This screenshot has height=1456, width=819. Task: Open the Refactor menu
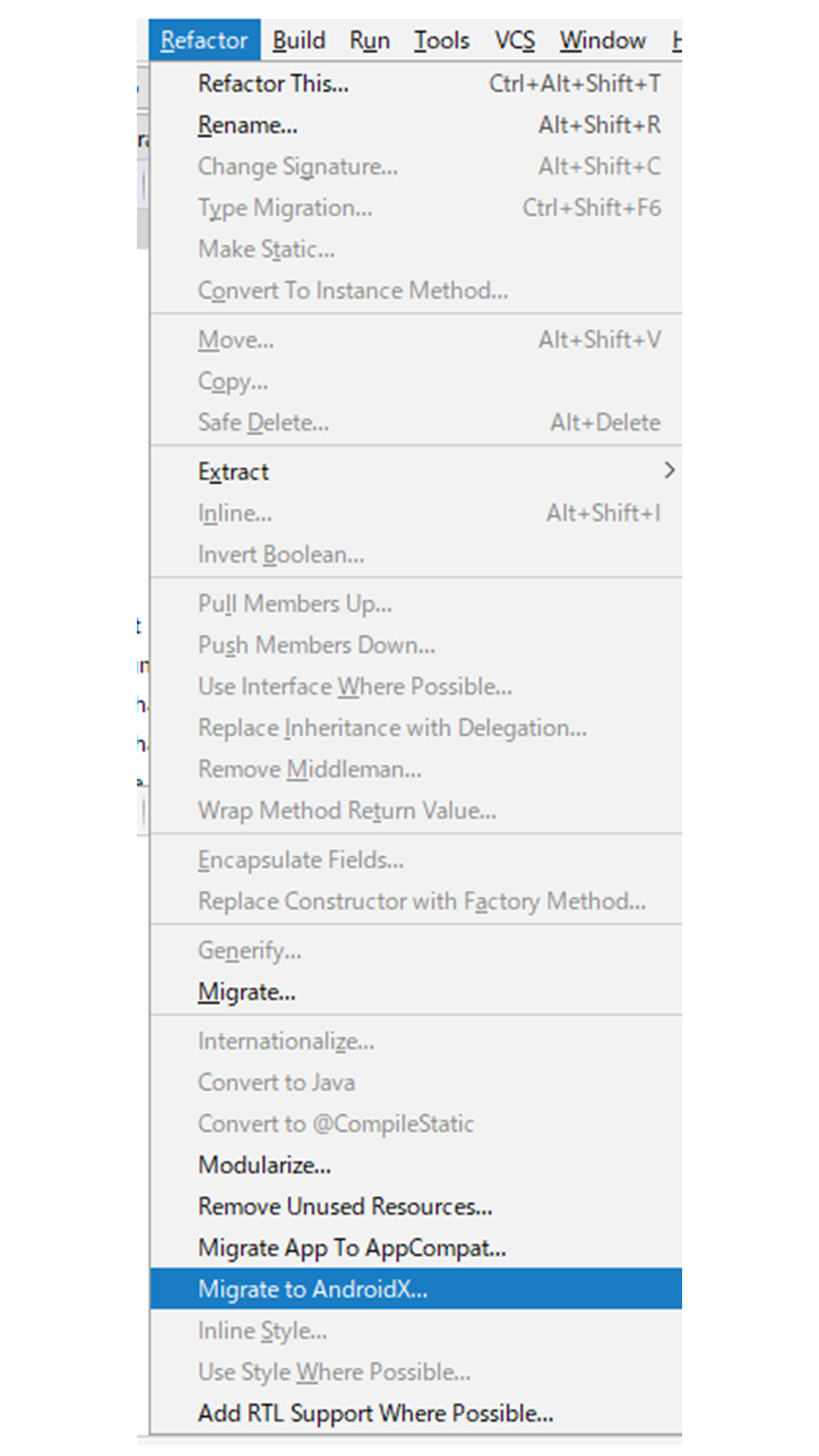tap(205, 40)
